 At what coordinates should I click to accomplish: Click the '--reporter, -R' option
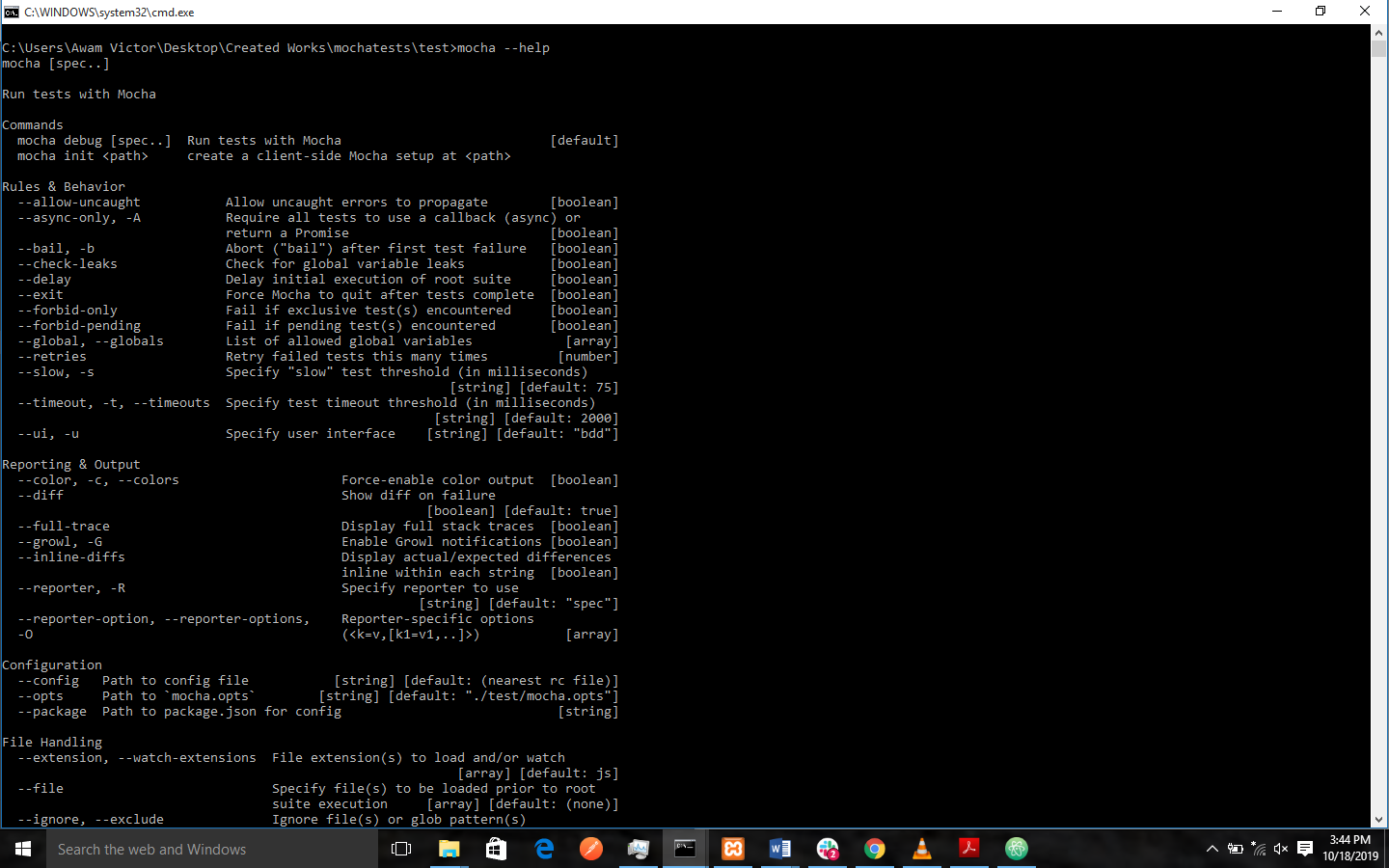click(71, 588)
